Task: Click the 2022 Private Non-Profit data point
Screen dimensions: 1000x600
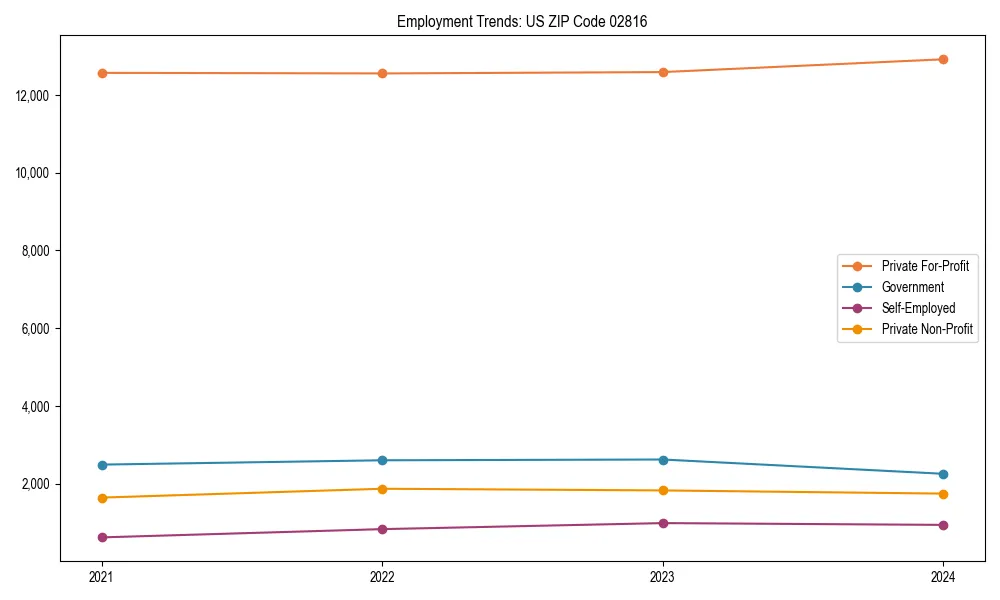Action: (x=381, y=489)
